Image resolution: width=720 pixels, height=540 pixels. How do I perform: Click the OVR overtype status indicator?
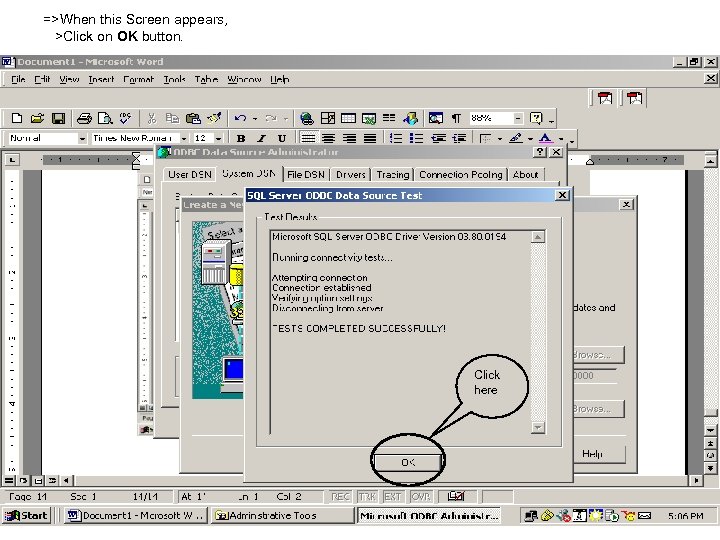click(x=421, y=496)
